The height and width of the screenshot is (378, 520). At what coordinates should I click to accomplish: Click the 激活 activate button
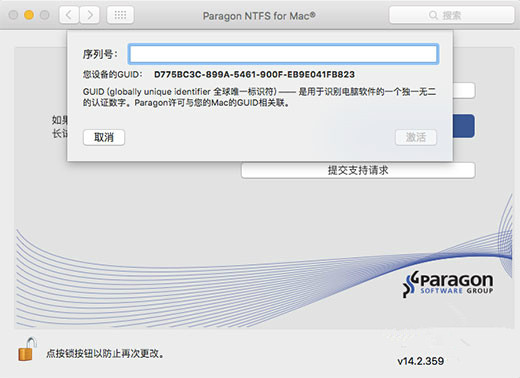416,137
